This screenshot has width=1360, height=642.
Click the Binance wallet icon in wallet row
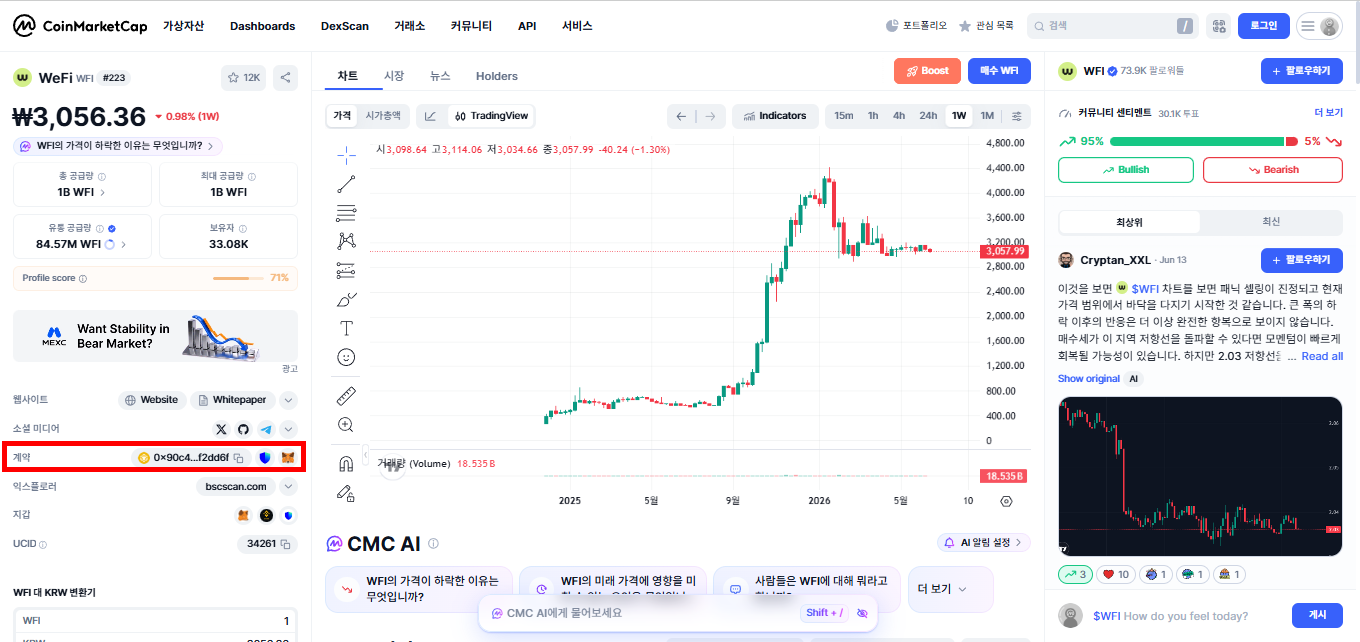[266, 515]
